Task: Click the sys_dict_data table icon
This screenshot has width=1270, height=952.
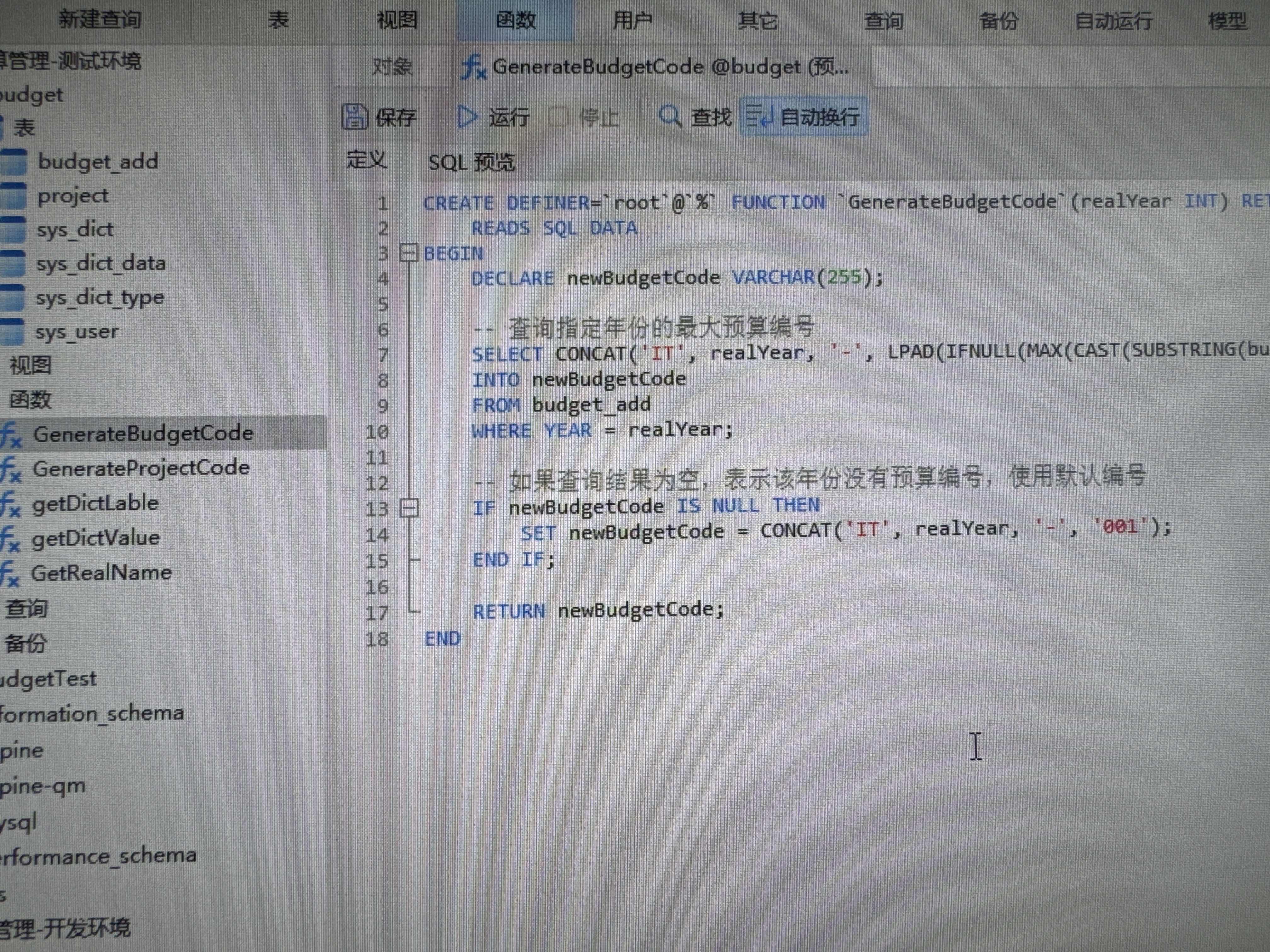Action: [13, 263]
